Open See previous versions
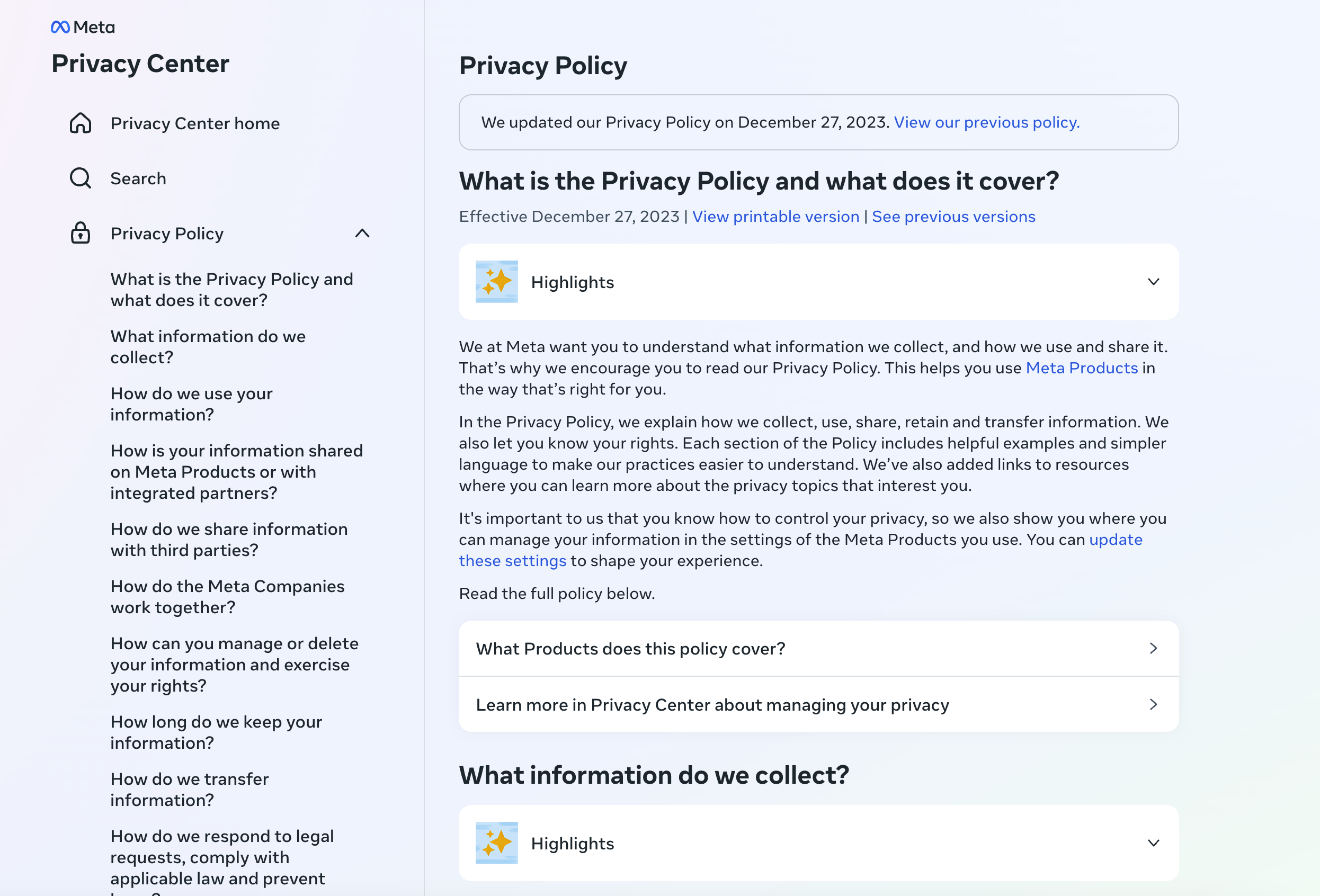Viewport: 1320px width, 896px height. (953, 217)
